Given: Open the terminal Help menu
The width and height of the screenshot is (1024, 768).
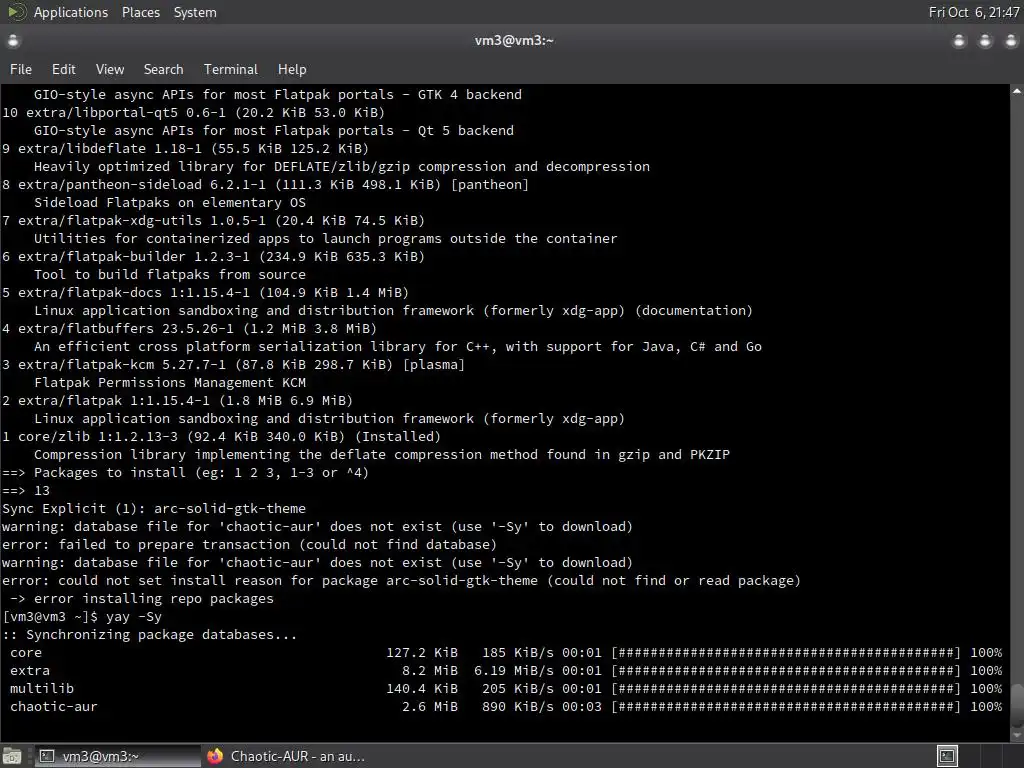Looking at the screenshot, I should pyautogui.click(x=292, y=69).
